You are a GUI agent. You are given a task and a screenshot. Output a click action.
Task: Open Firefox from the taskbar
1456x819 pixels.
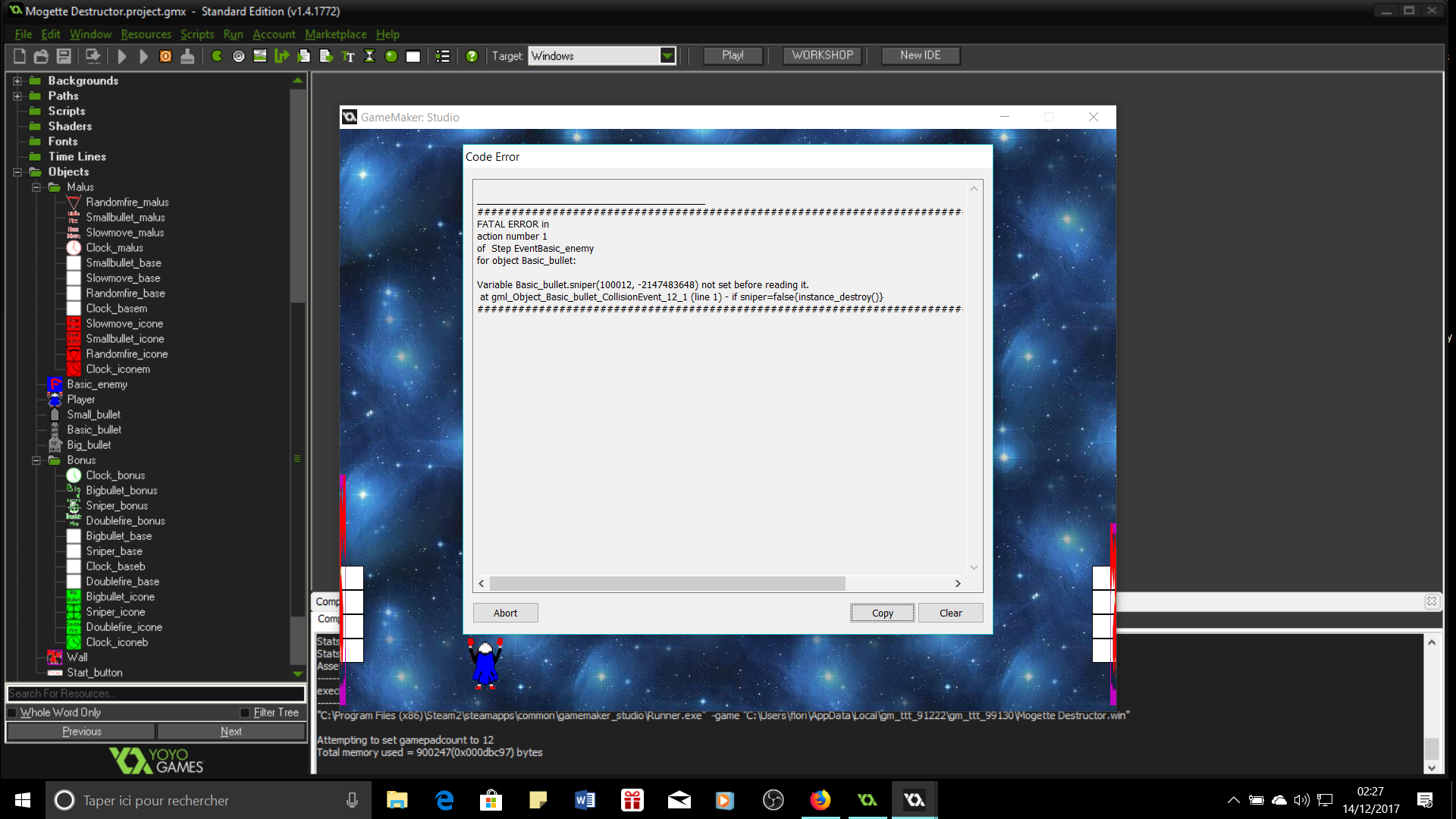[x=820, y=800]
